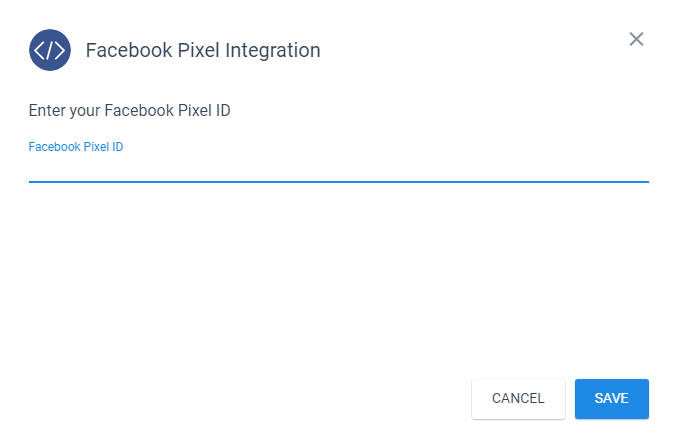Click the SAVE button
This screenshot has height=448, width=678.
611,399
